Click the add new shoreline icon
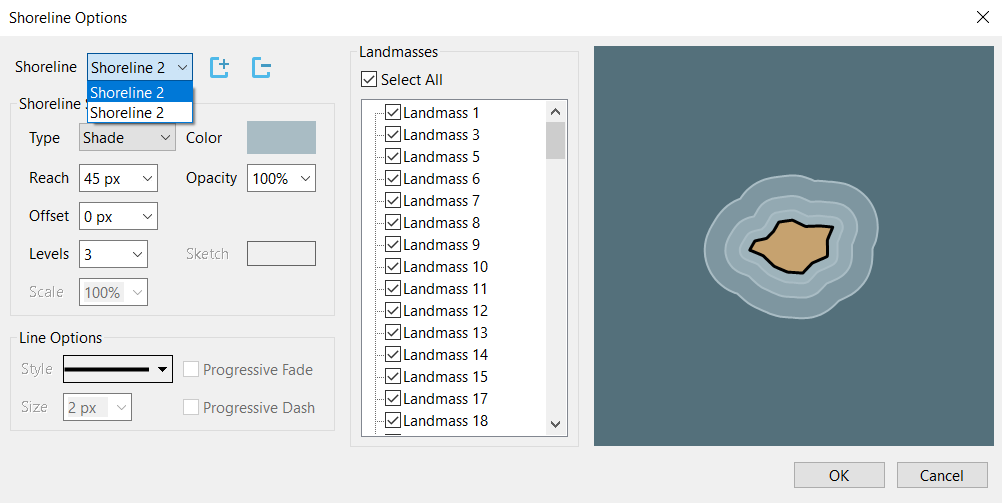The image size is (1002, 503). click(220, 67)
